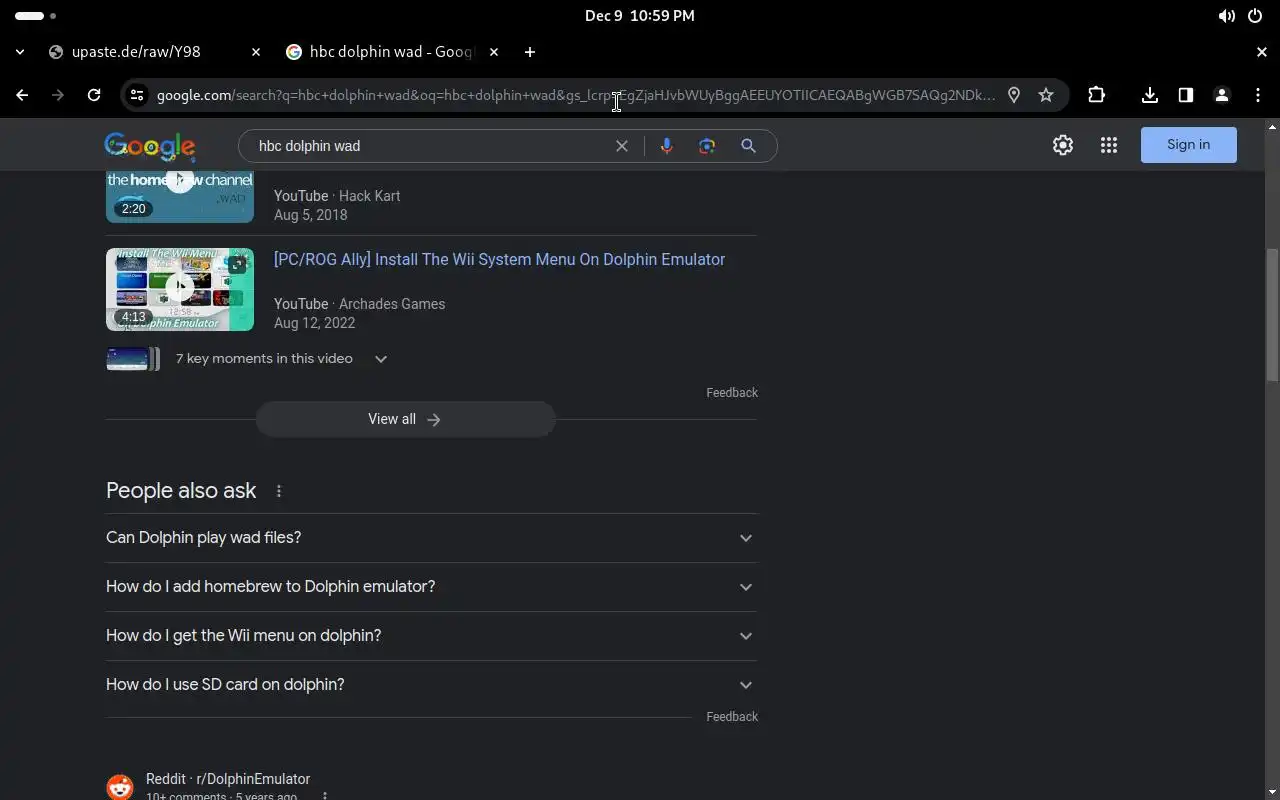Open location permission icon in address bar
This screenshot has height=800, width=1280.
1014,95
